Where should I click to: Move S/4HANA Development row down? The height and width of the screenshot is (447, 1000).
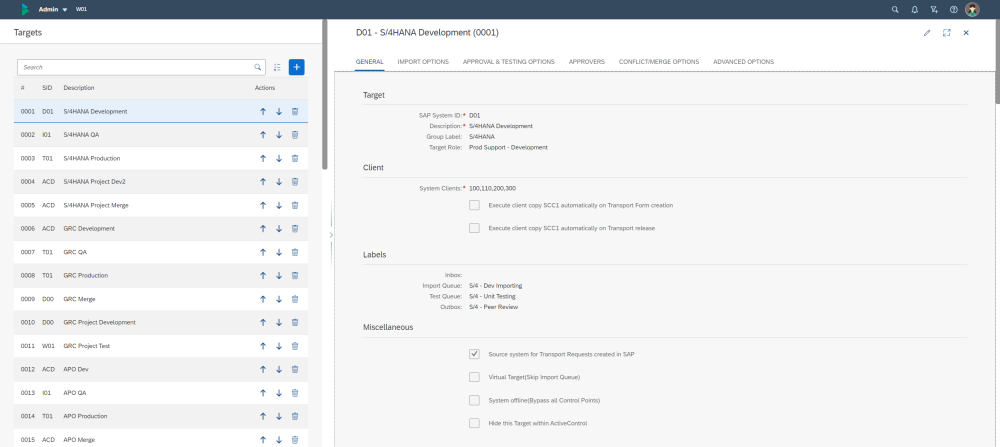pyautogui.click(x=279, y=111)
